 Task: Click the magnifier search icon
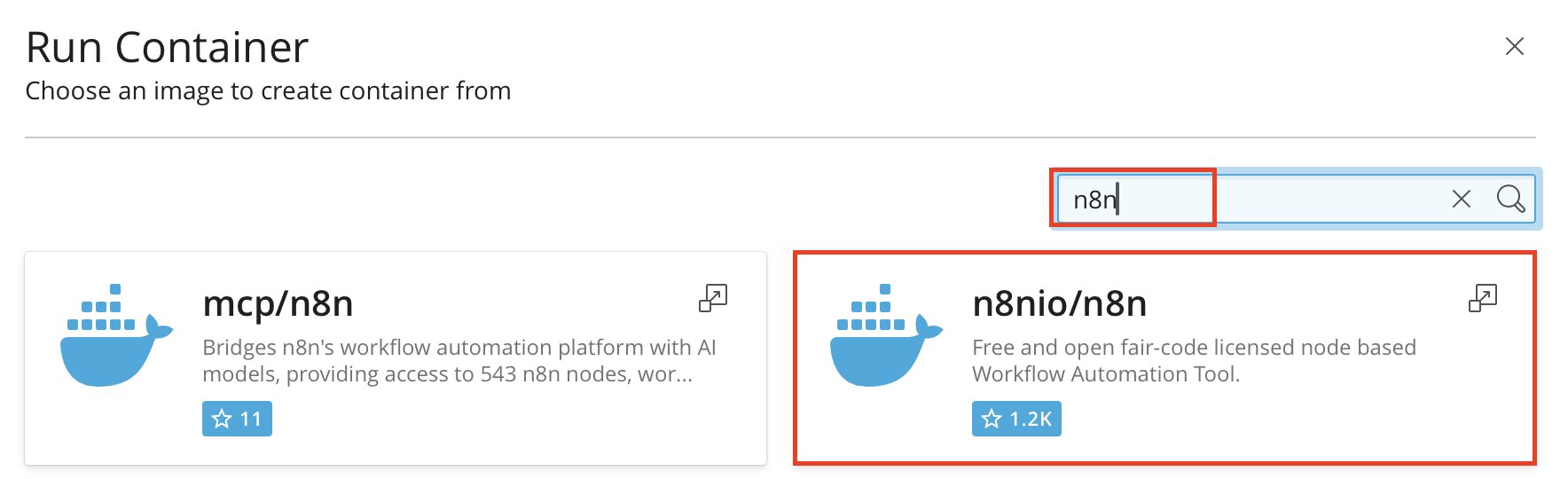click(x=1510, y=199)
